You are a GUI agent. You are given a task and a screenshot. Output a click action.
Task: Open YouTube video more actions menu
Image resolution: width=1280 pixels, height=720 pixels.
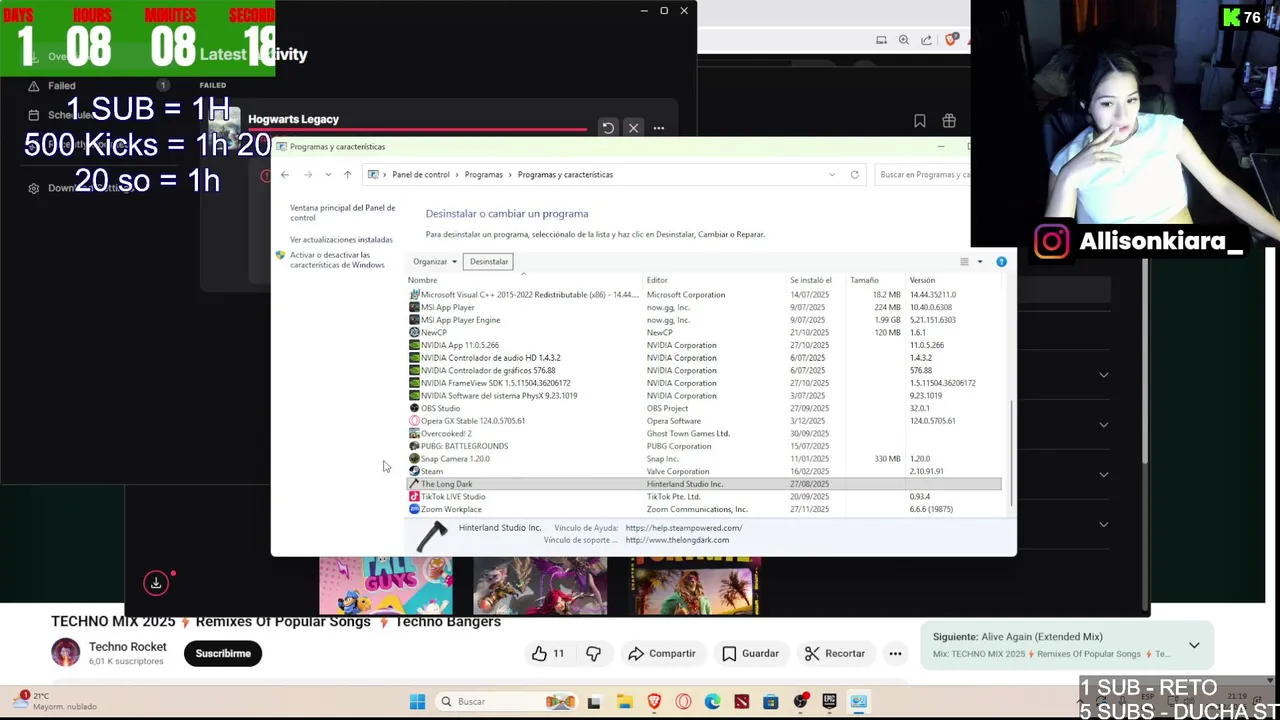coord(895,654)
